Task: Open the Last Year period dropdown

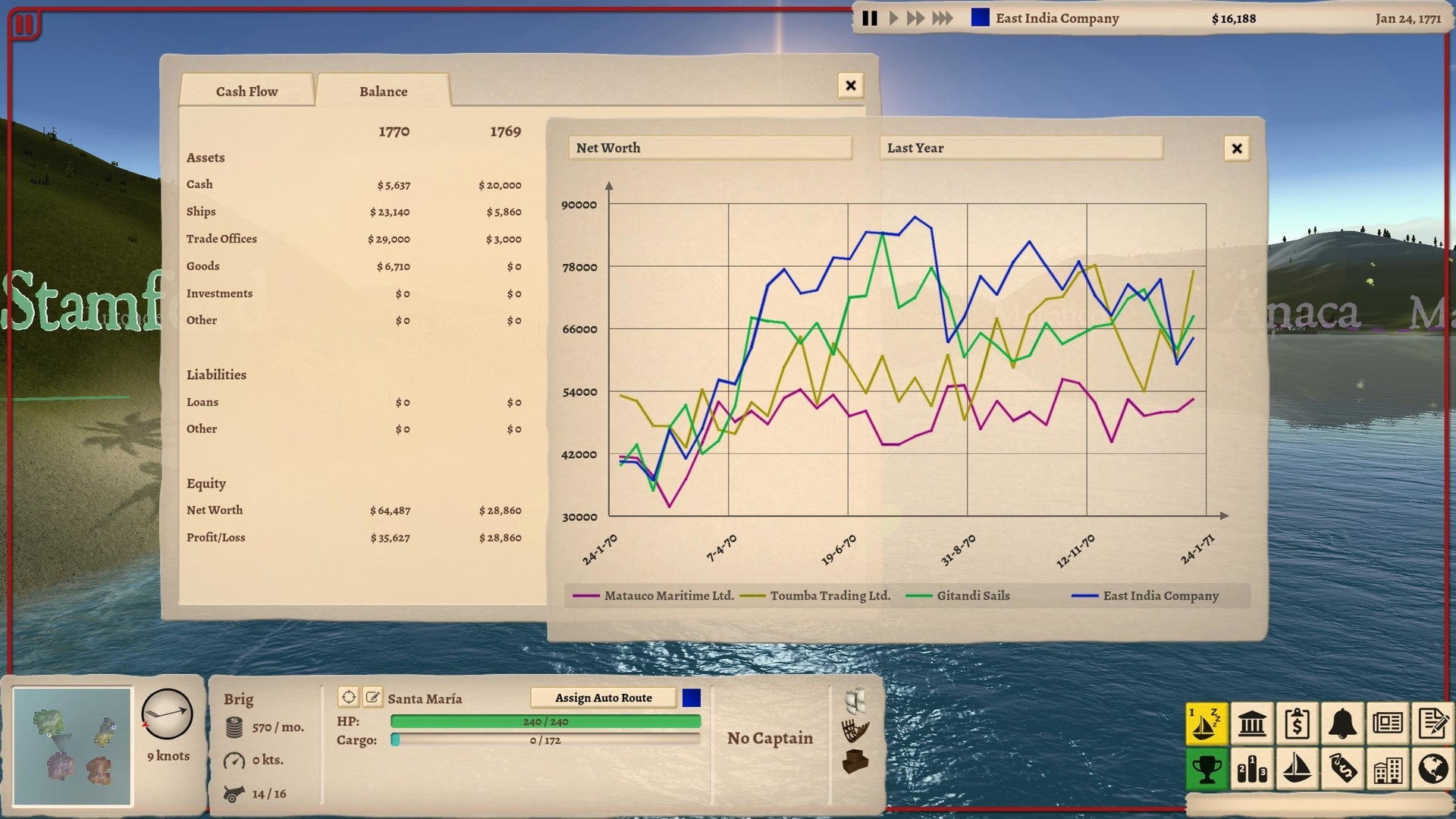Action: pos(1021,148)
